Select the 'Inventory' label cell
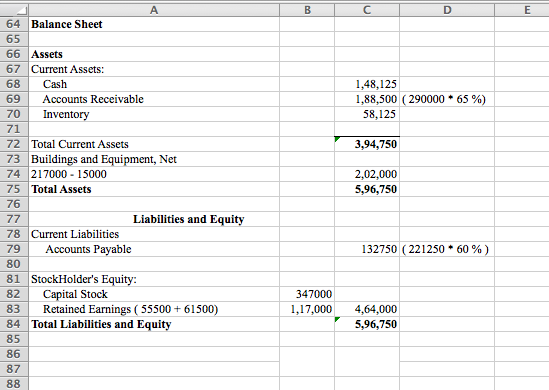 154,114
